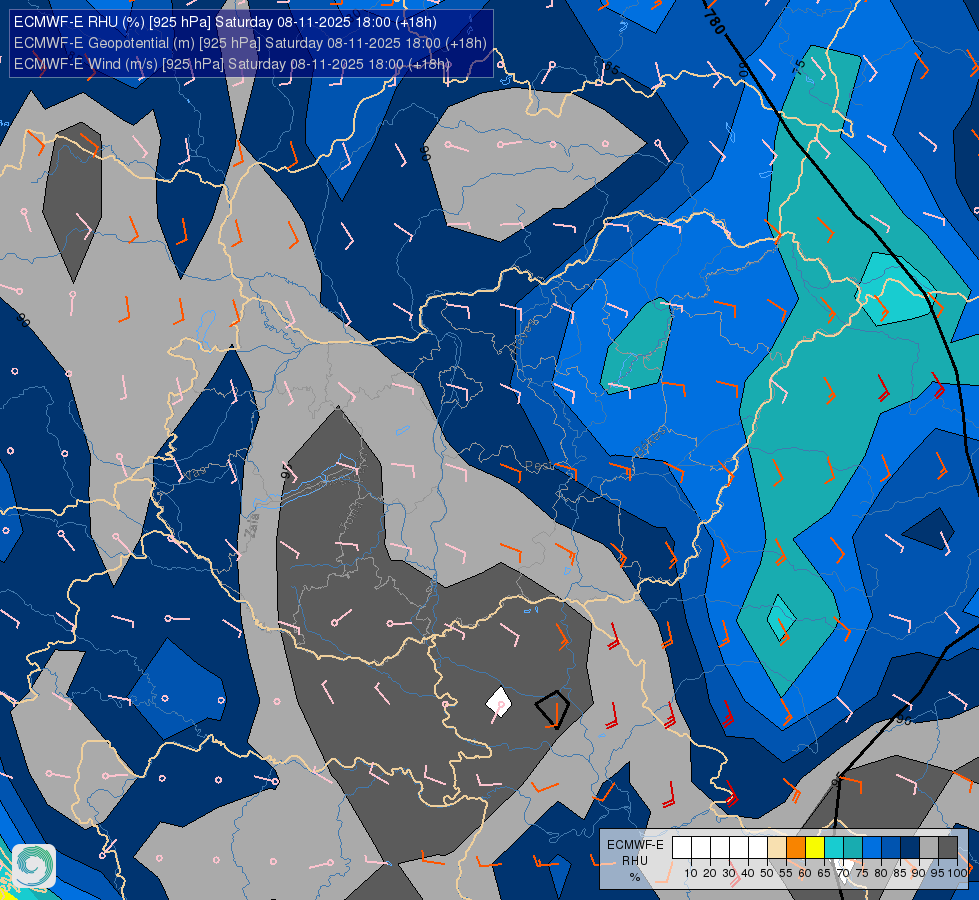The height and width of the screenshot is (900, 979).
Task: Pick the navy 85-90 legend swatch
Action: (910, 847)
